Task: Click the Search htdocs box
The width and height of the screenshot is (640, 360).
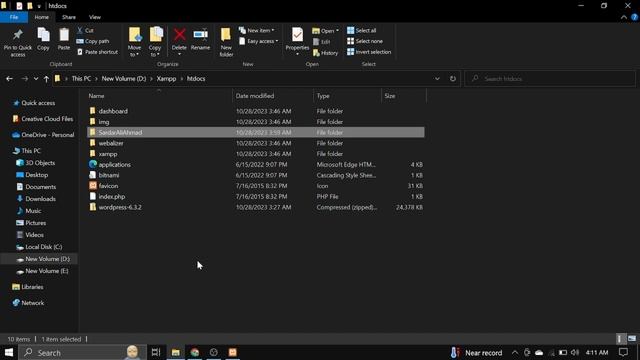Action: (550, 79)
